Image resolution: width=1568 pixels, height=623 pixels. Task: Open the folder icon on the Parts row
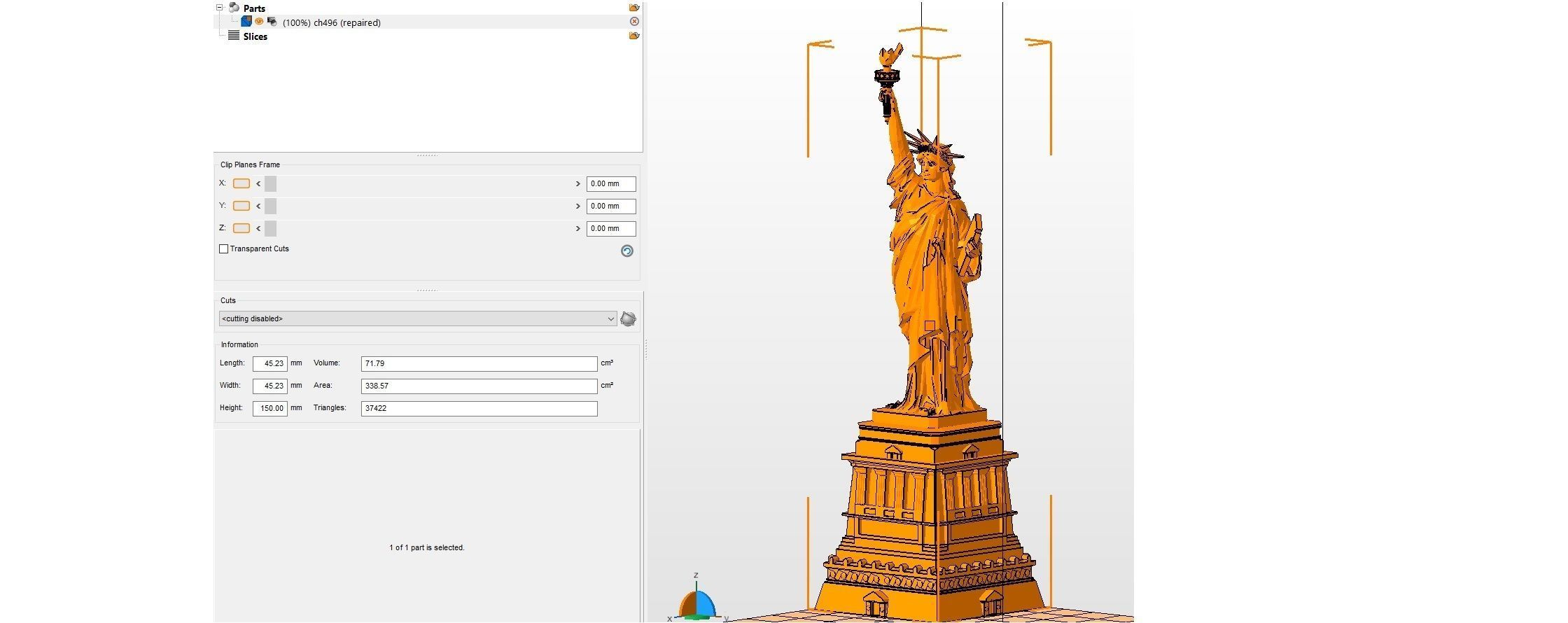tap(634, 8)
